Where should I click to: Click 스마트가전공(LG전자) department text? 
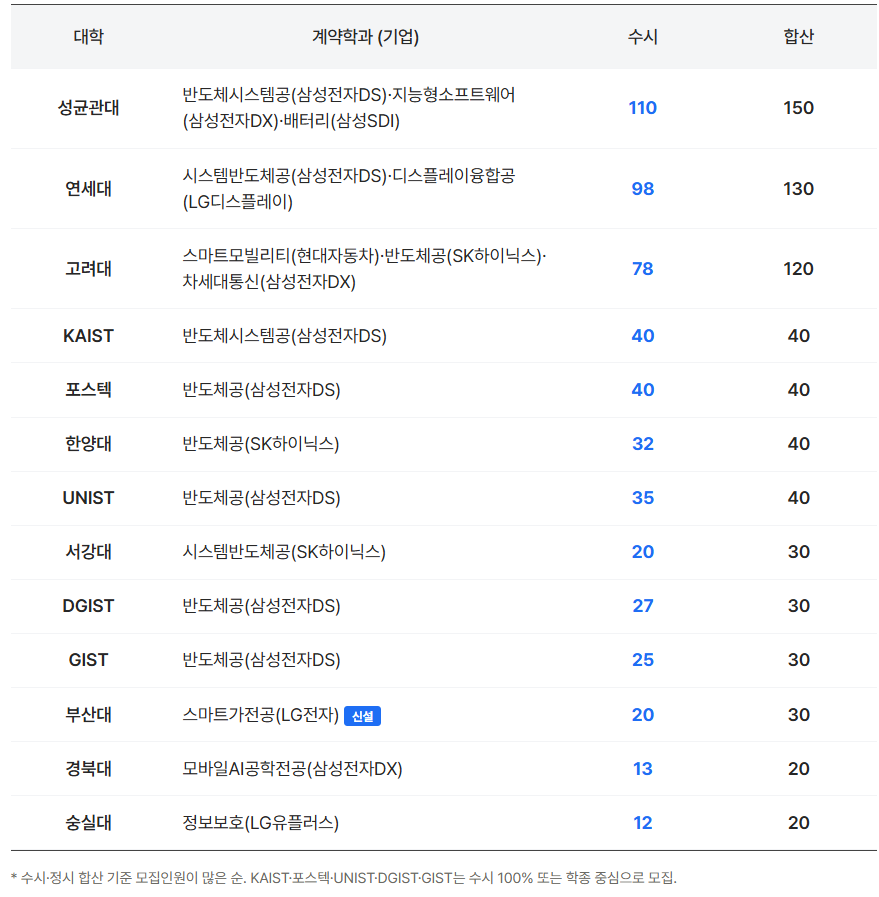[261, 715]
